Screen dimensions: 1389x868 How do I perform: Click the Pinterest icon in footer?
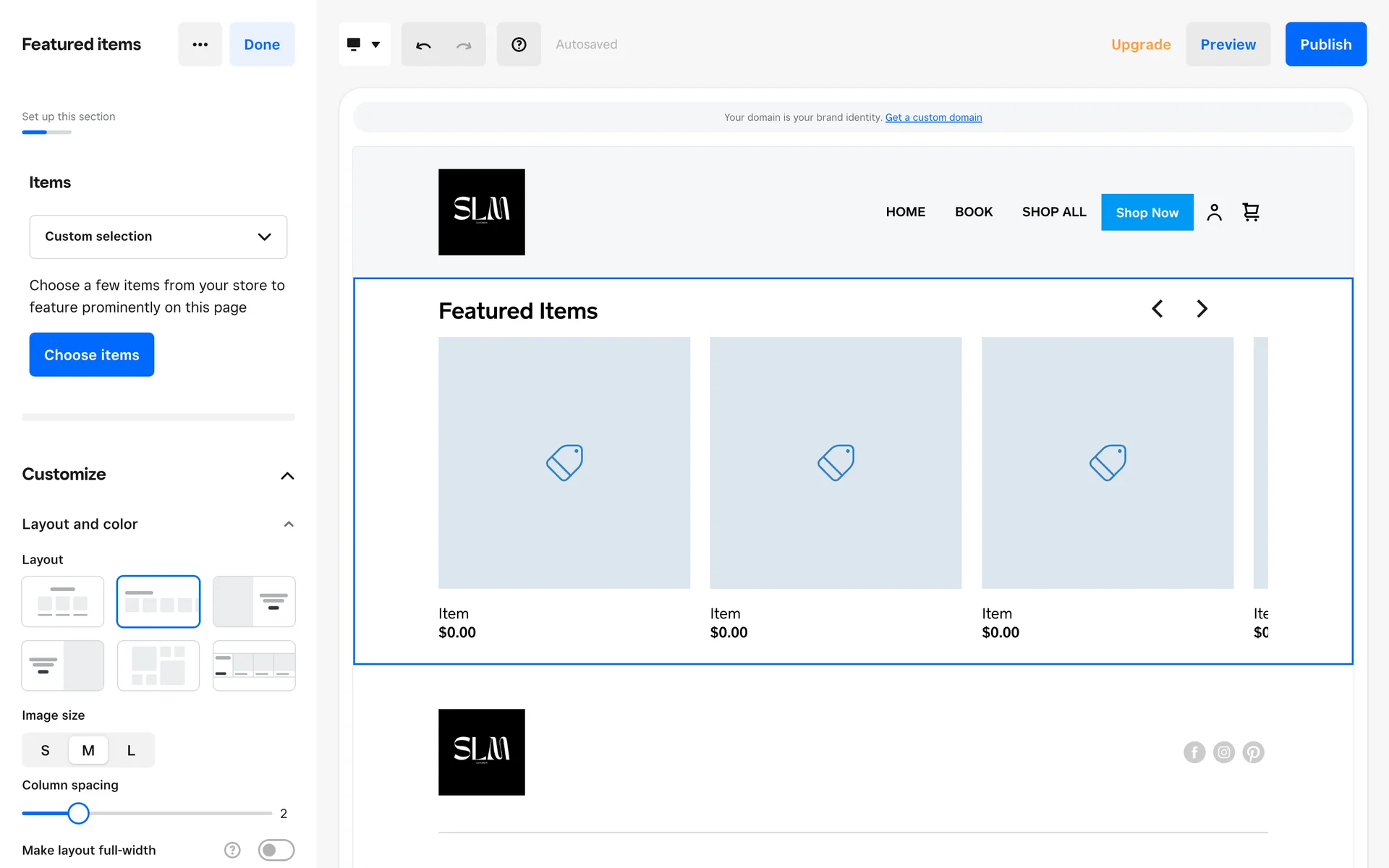click(x=1253, y=752)
